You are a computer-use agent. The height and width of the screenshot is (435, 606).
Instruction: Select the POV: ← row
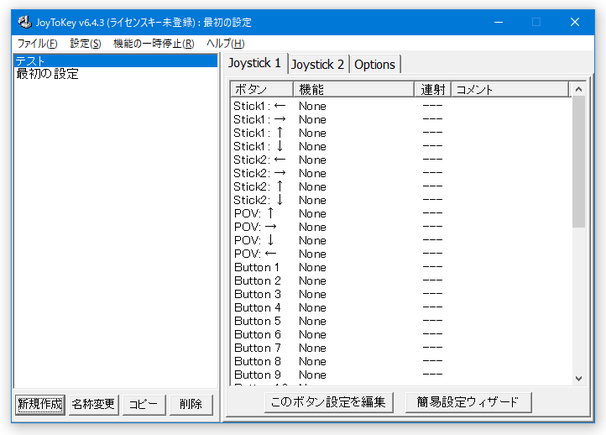tap(401, 254)
